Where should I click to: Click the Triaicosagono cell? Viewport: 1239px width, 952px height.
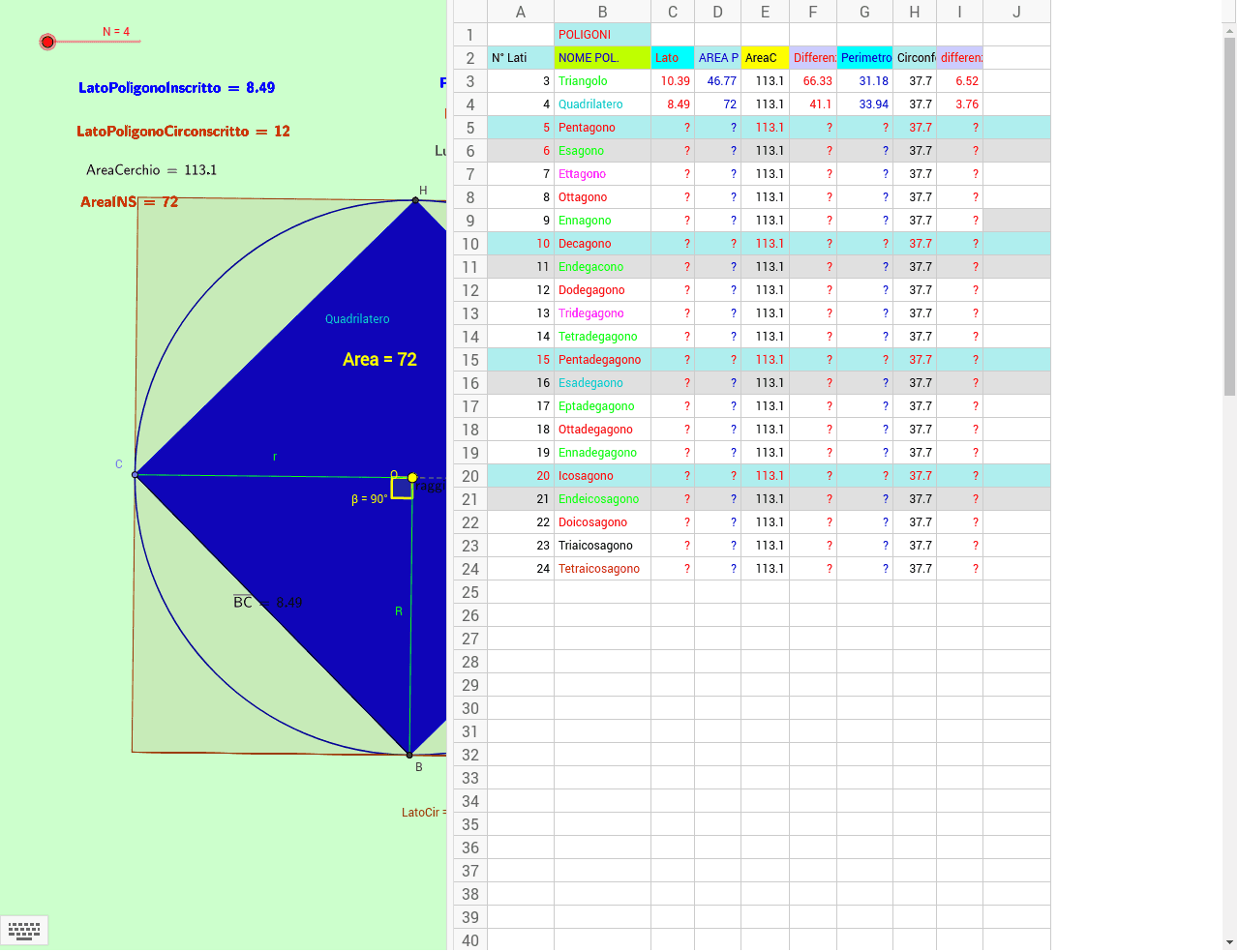pyautogui.click(x=603, y=546)
